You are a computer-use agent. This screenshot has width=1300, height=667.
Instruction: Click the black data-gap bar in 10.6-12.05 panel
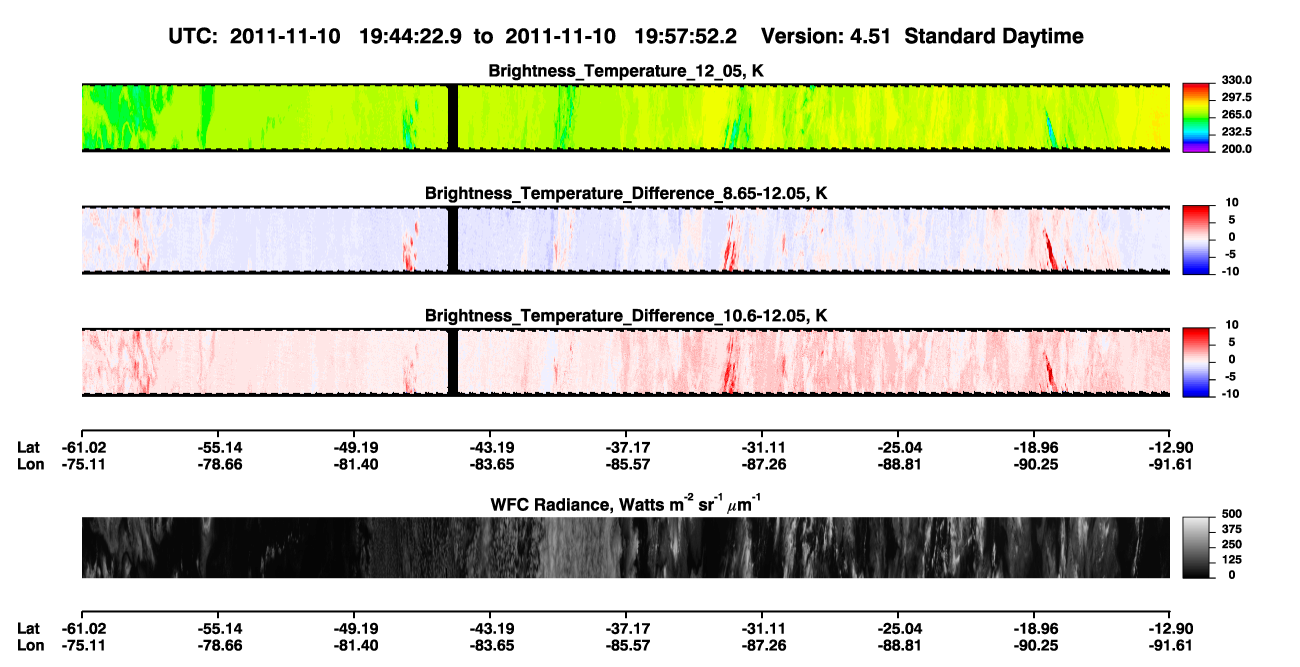click(453, 362)
